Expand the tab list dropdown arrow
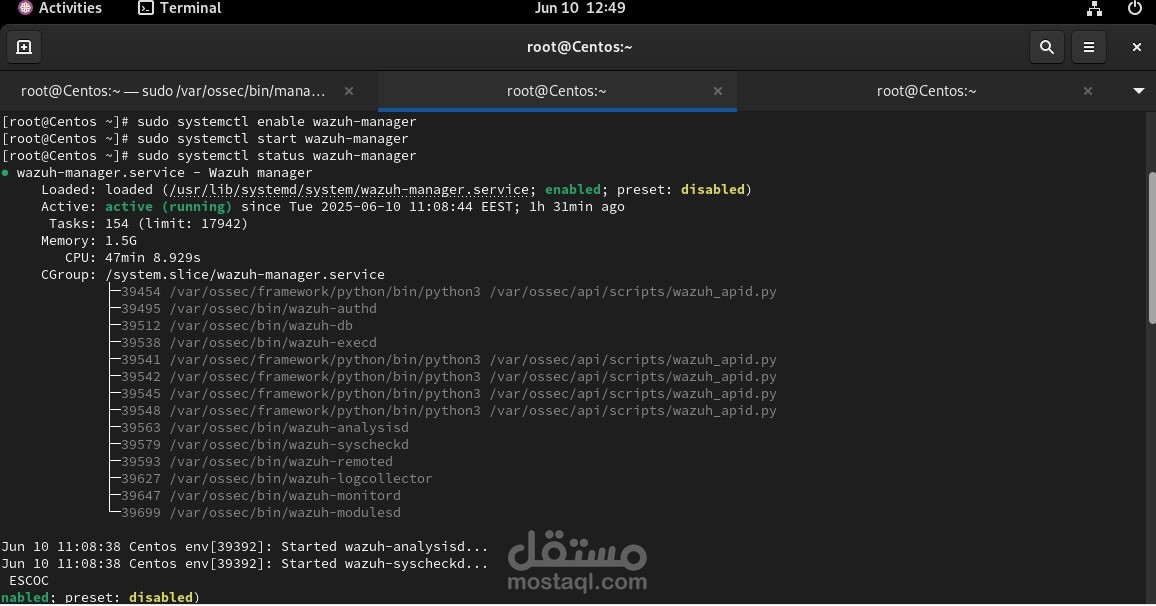Viewport: 1156px width, 606px height. 1138,91
